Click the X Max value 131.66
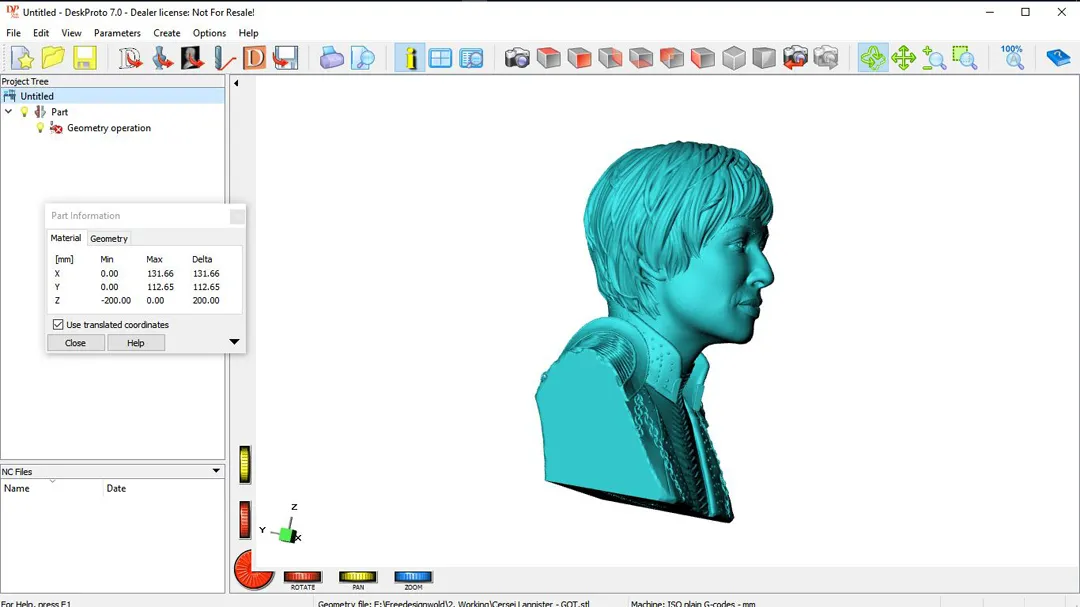The image size is (1080, 607). click(160, 274)
